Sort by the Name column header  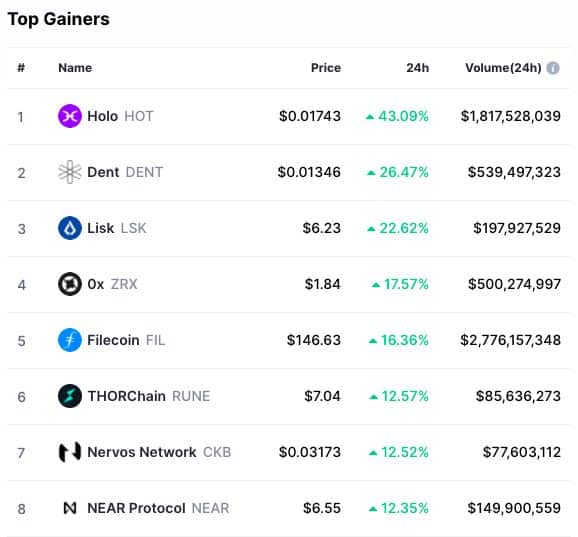click(75, 68)
